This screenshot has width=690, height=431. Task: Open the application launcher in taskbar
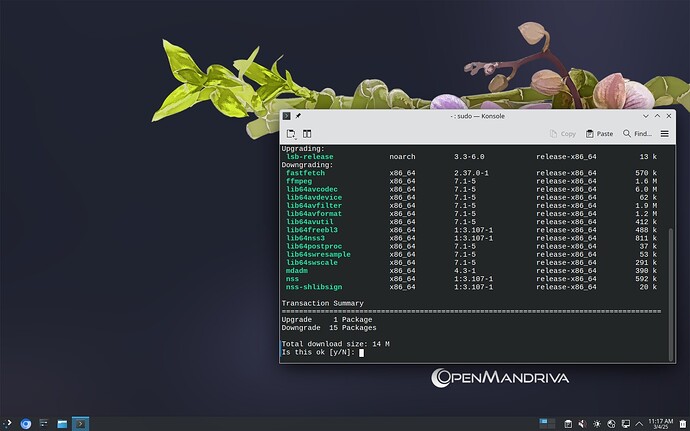(x=8, y=423)
